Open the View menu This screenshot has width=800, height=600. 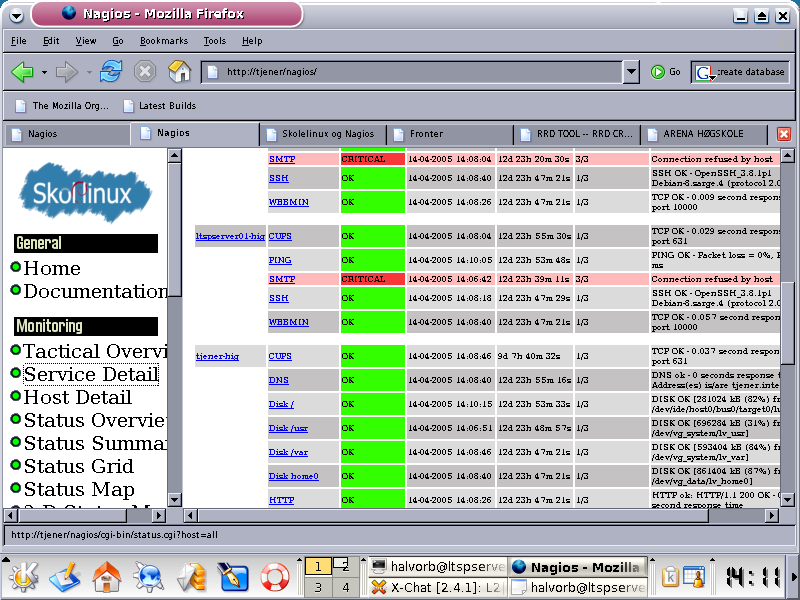point(86,41)
